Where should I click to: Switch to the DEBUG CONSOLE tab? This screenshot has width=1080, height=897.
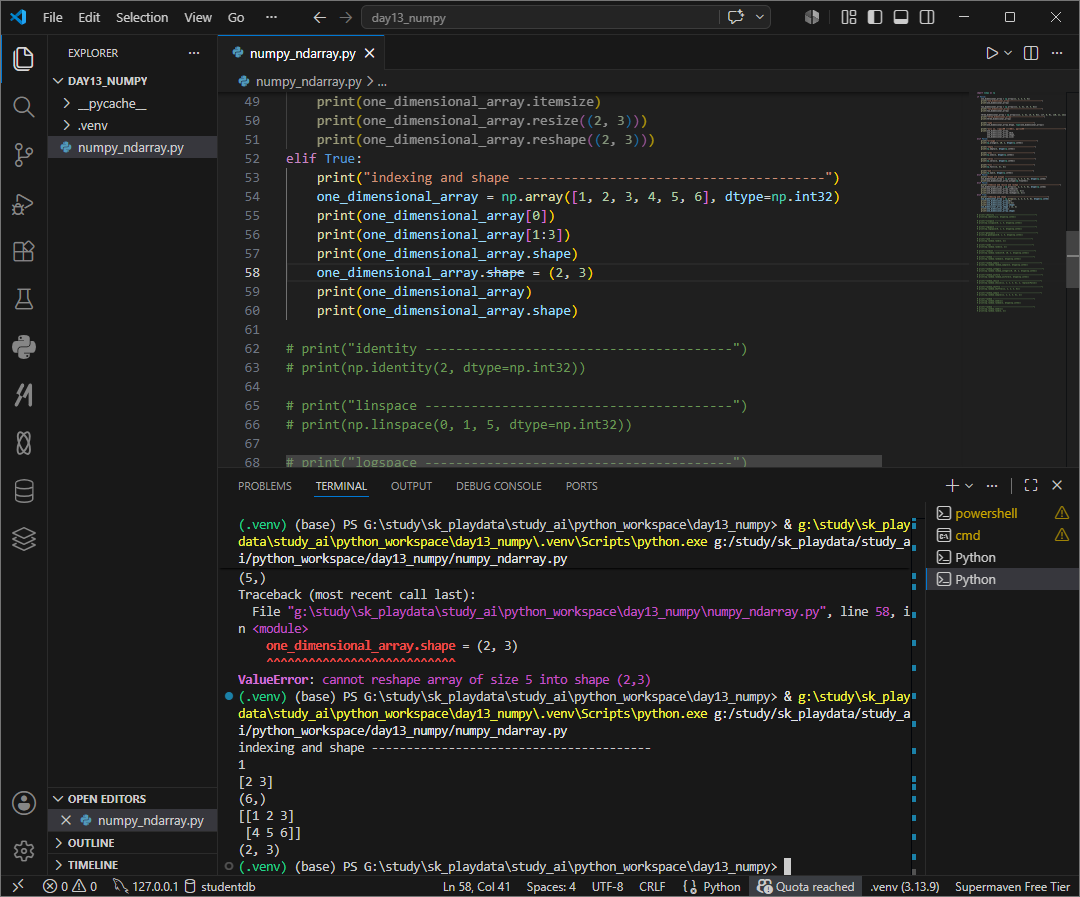(499, 486)
